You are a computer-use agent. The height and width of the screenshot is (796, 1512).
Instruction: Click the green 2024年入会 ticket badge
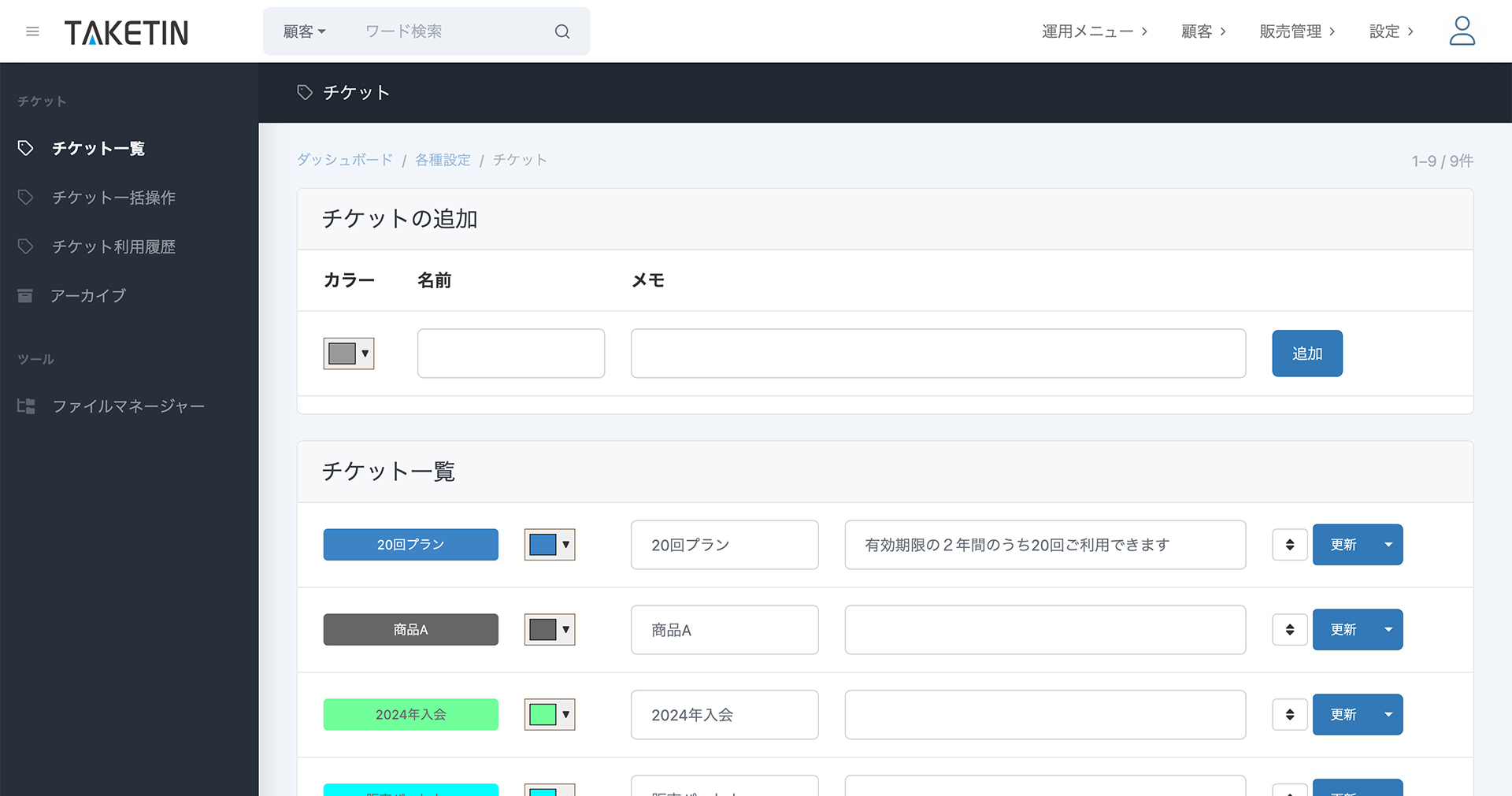(x=411, y=715)
